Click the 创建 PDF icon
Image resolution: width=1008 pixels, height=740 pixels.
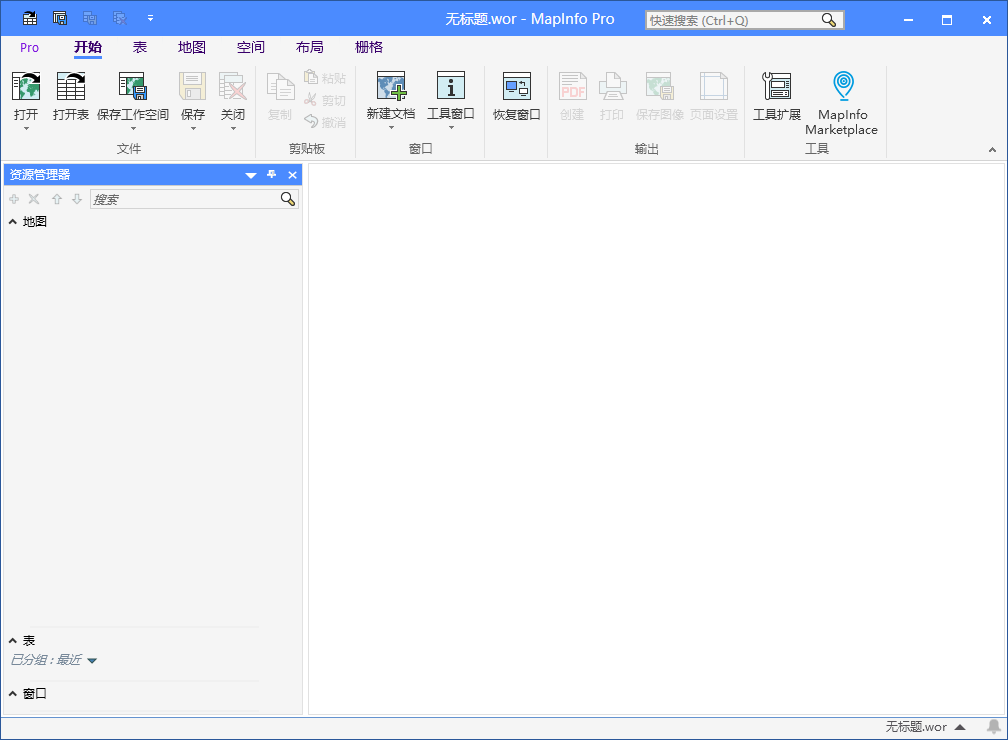point(572,86)
